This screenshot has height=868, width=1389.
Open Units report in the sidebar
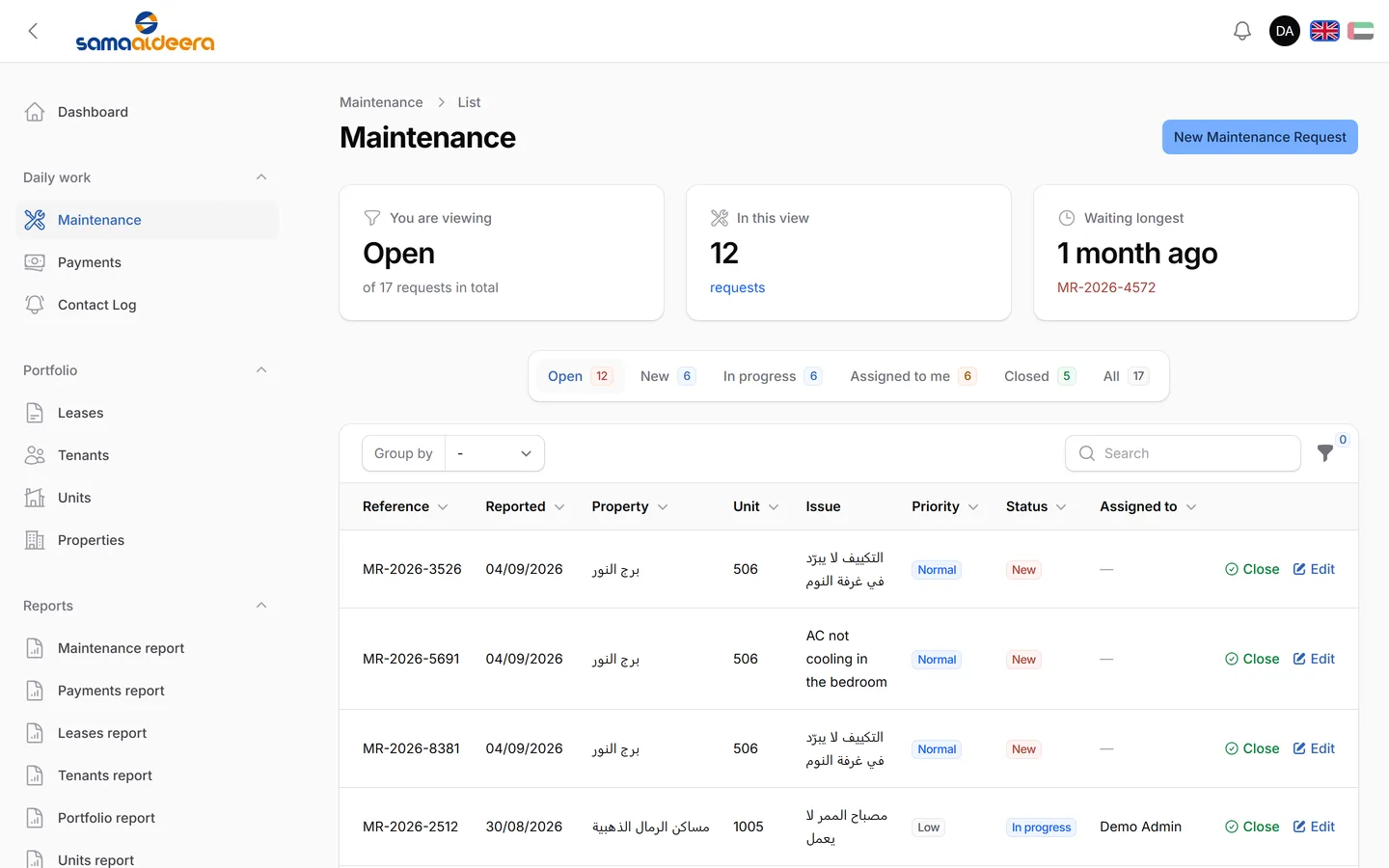[x=147, y=858]
